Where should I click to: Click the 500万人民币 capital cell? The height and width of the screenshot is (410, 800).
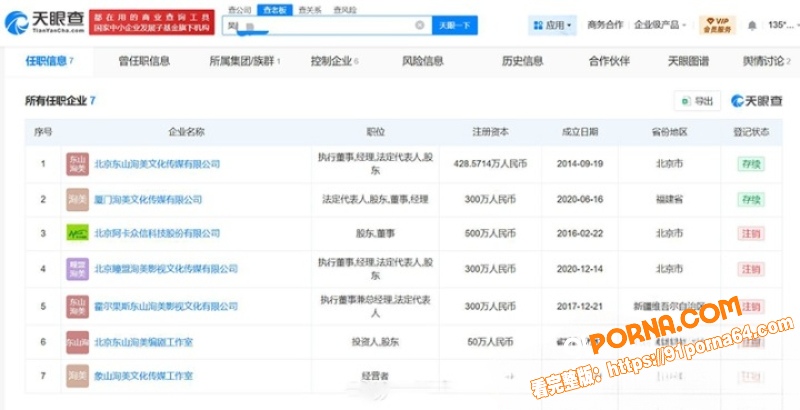point(490,234)
